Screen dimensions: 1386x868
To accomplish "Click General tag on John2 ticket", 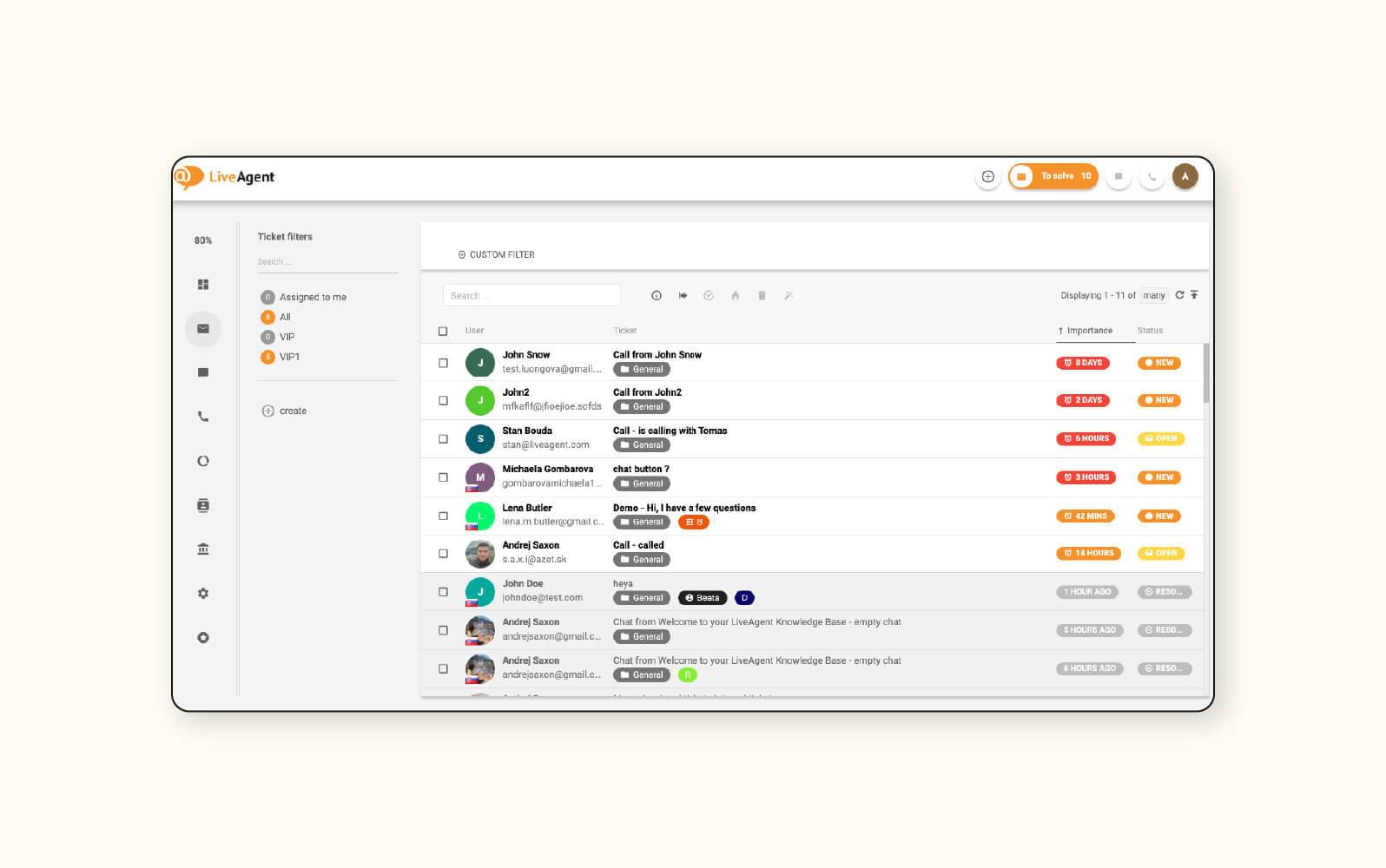I will pos(642,407).
